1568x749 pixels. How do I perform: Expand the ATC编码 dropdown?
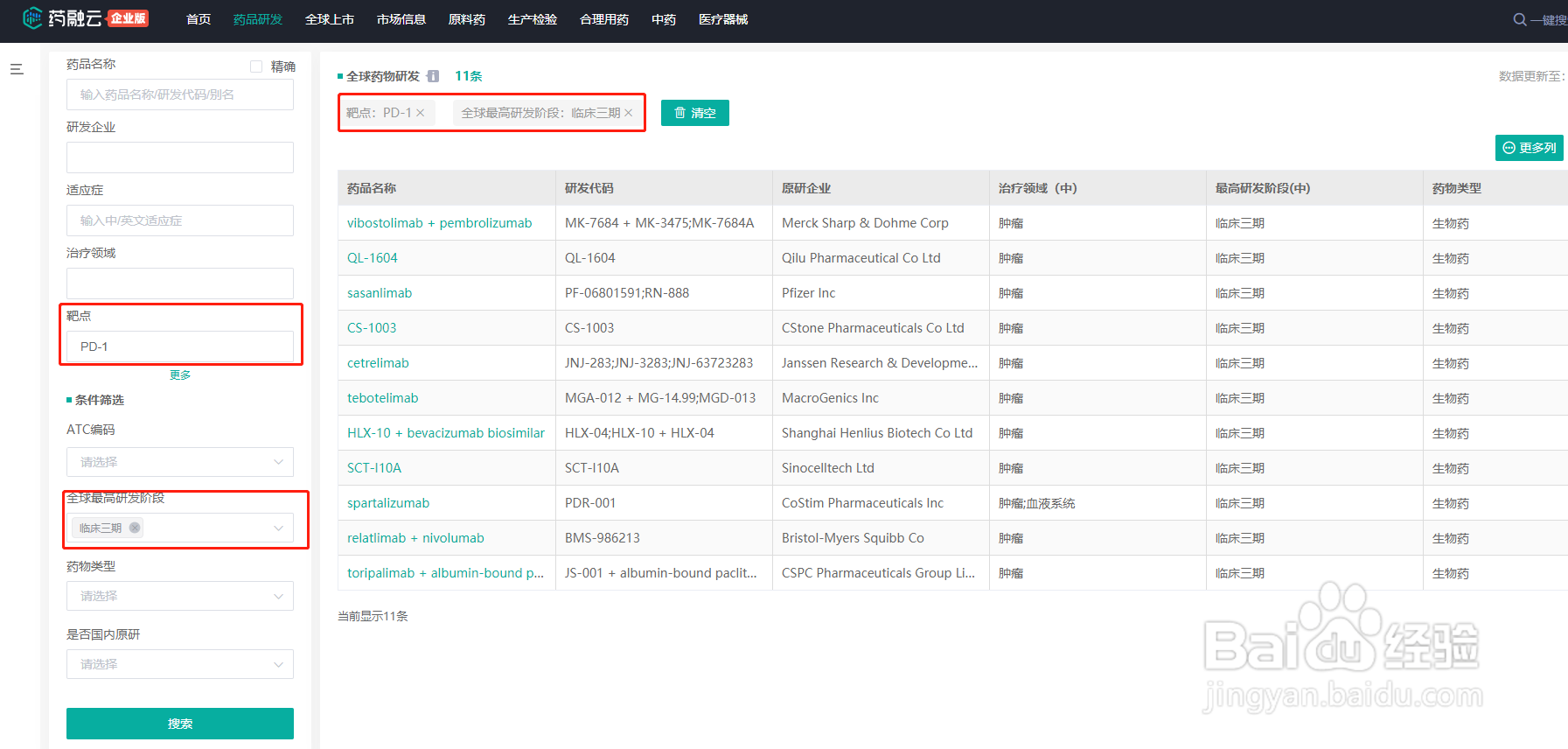[x=180, y=462]
